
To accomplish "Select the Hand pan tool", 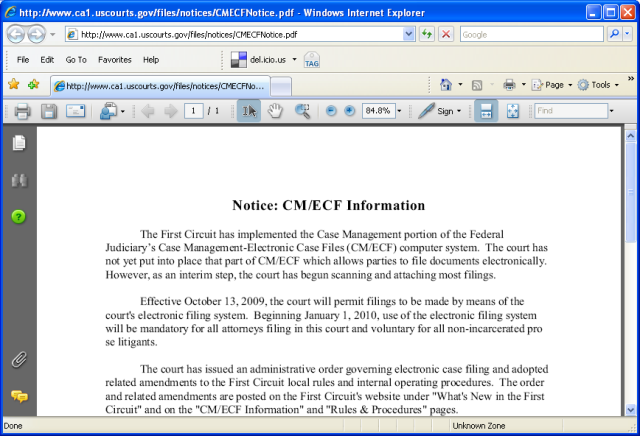I will point(275,111).
